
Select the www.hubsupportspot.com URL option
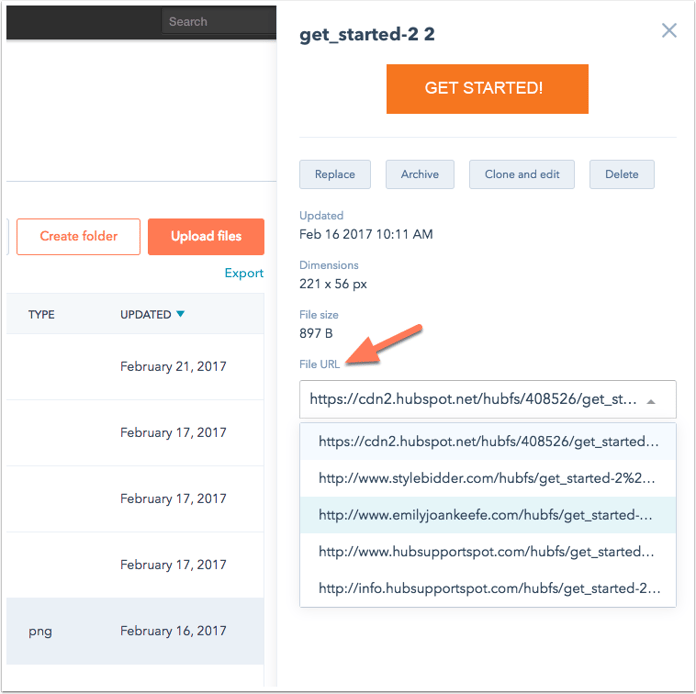488,551
